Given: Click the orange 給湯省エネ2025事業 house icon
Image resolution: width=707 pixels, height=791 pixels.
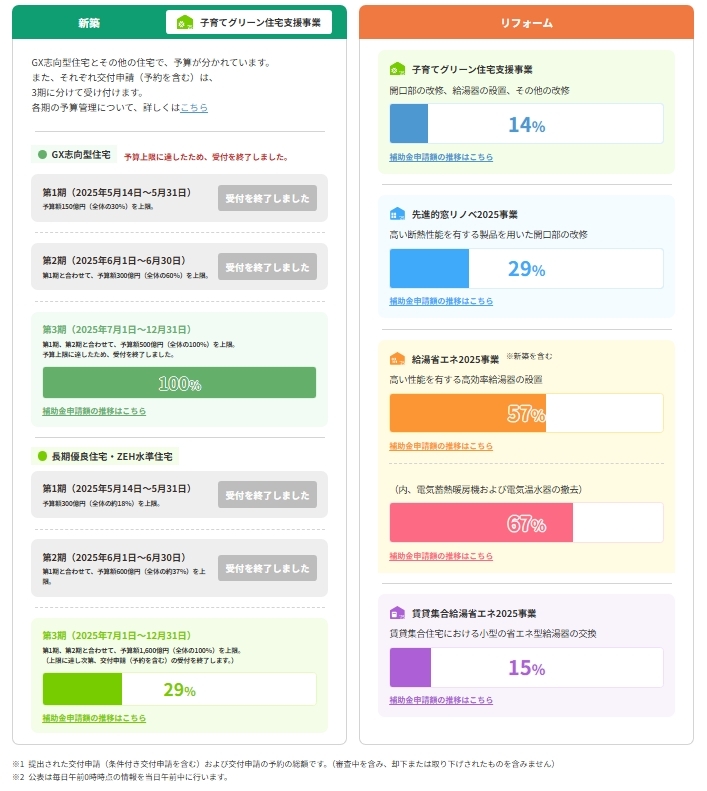Looking at the screenshot, I should pos(397,359).
